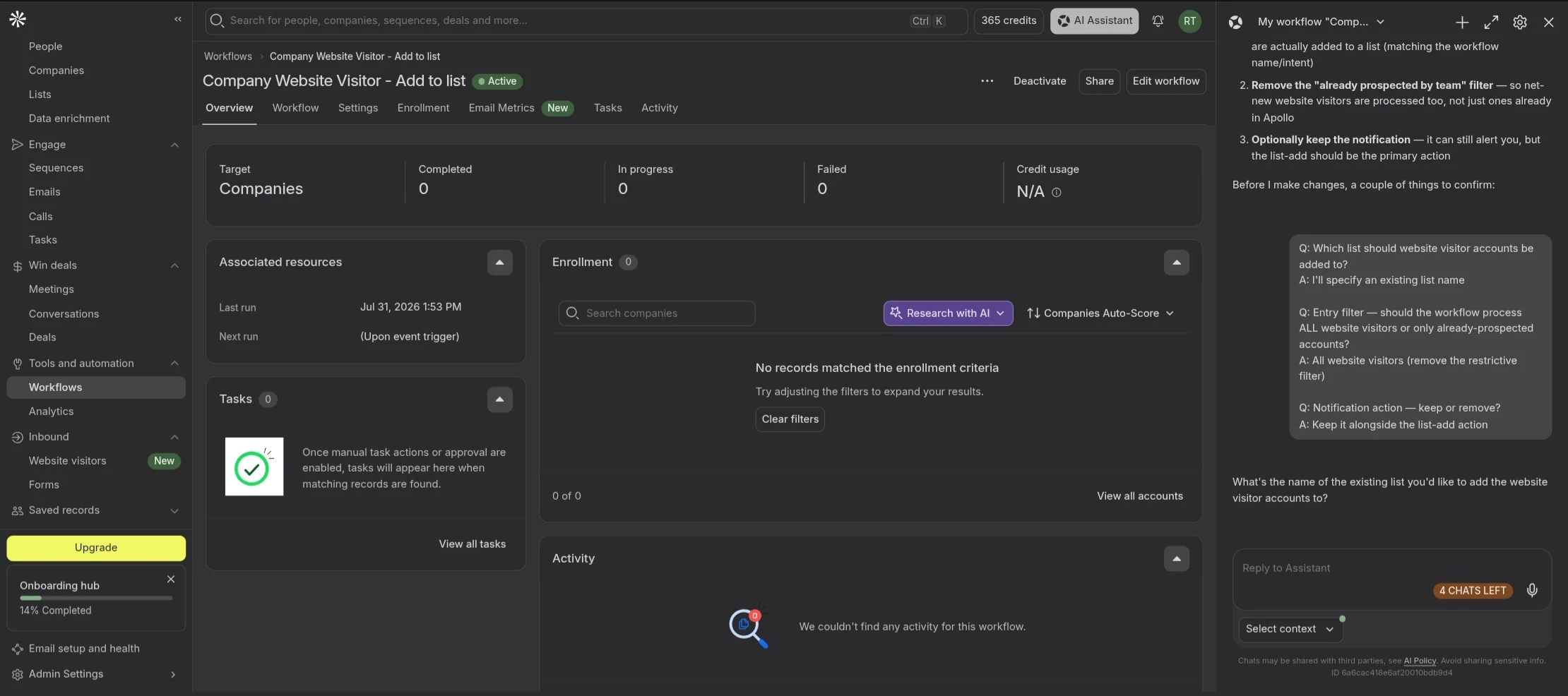Click the microphone voice input icon
1568x696 pixels.
click(x=1532, y=590)
